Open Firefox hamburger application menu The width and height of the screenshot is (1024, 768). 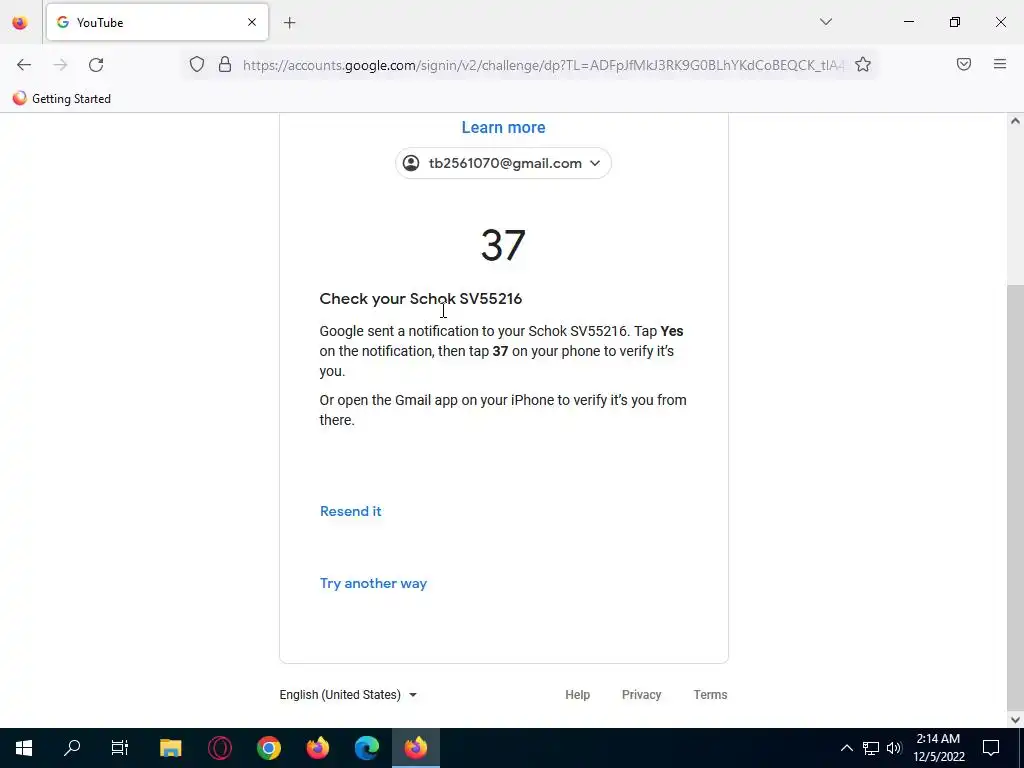tap(1000, 64)
